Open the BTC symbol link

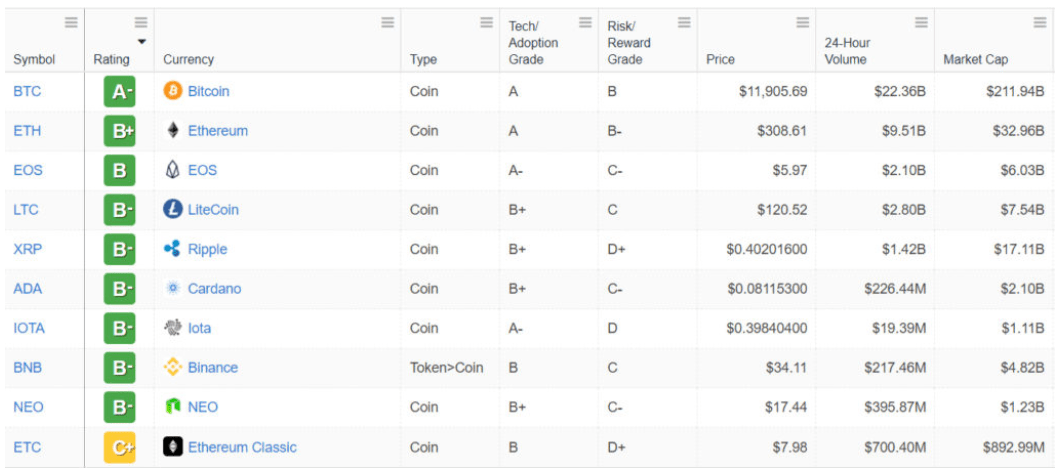(x=27, y=91)
